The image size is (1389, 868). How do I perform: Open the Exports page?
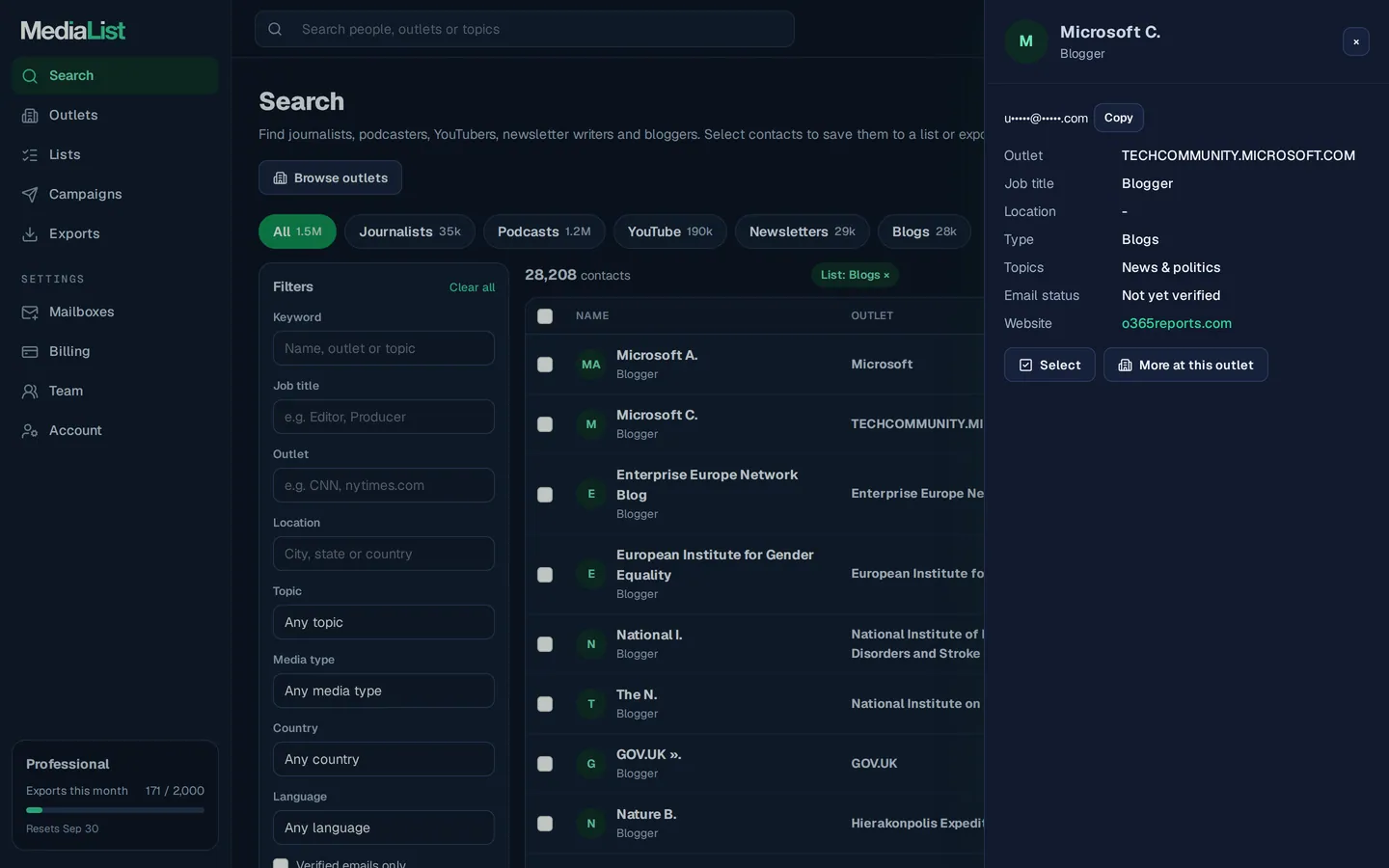click(x=115, y=233)
